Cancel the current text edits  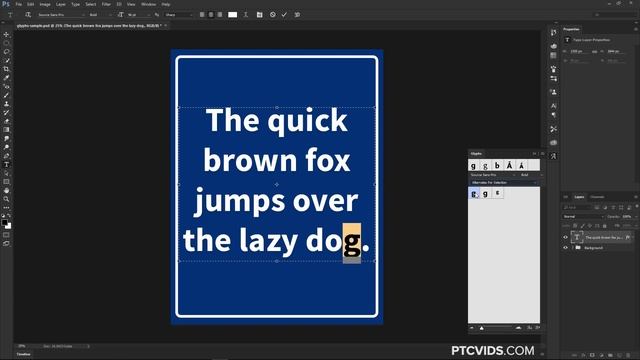click(273, 15)
